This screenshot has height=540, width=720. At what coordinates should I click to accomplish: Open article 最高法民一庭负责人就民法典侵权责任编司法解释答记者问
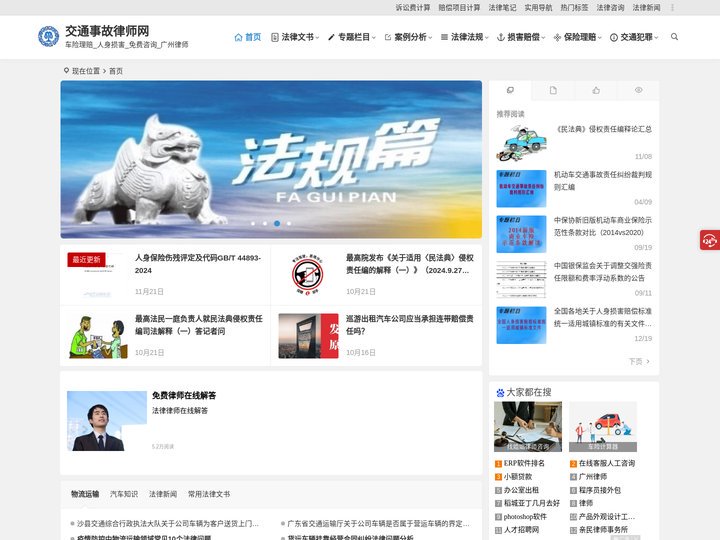point(199,325)
